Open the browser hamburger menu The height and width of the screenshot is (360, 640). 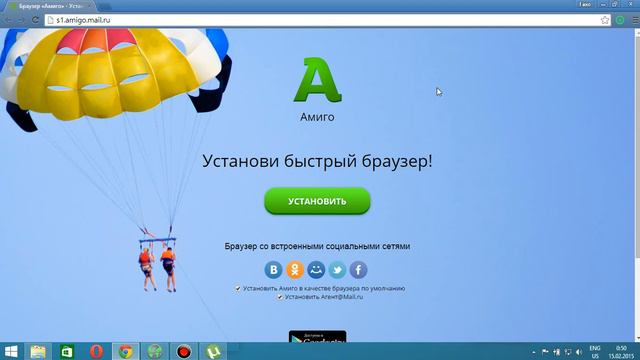click(x=635, y=20)
